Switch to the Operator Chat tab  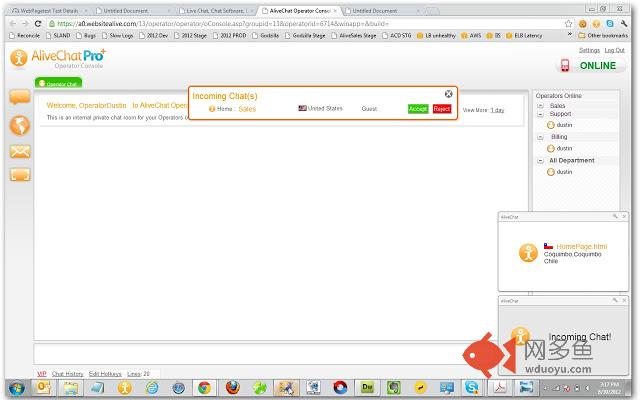(x=58, y=83)
